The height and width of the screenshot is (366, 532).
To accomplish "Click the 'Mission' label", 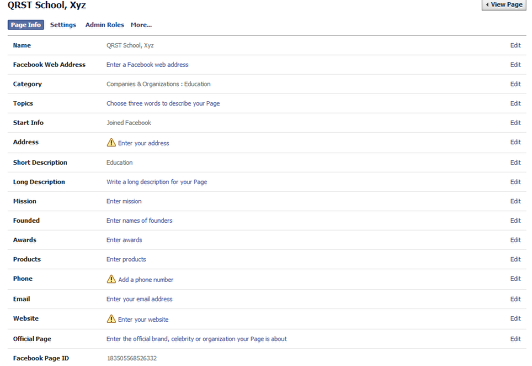I will pyautogui.click(x=24, y=201).
